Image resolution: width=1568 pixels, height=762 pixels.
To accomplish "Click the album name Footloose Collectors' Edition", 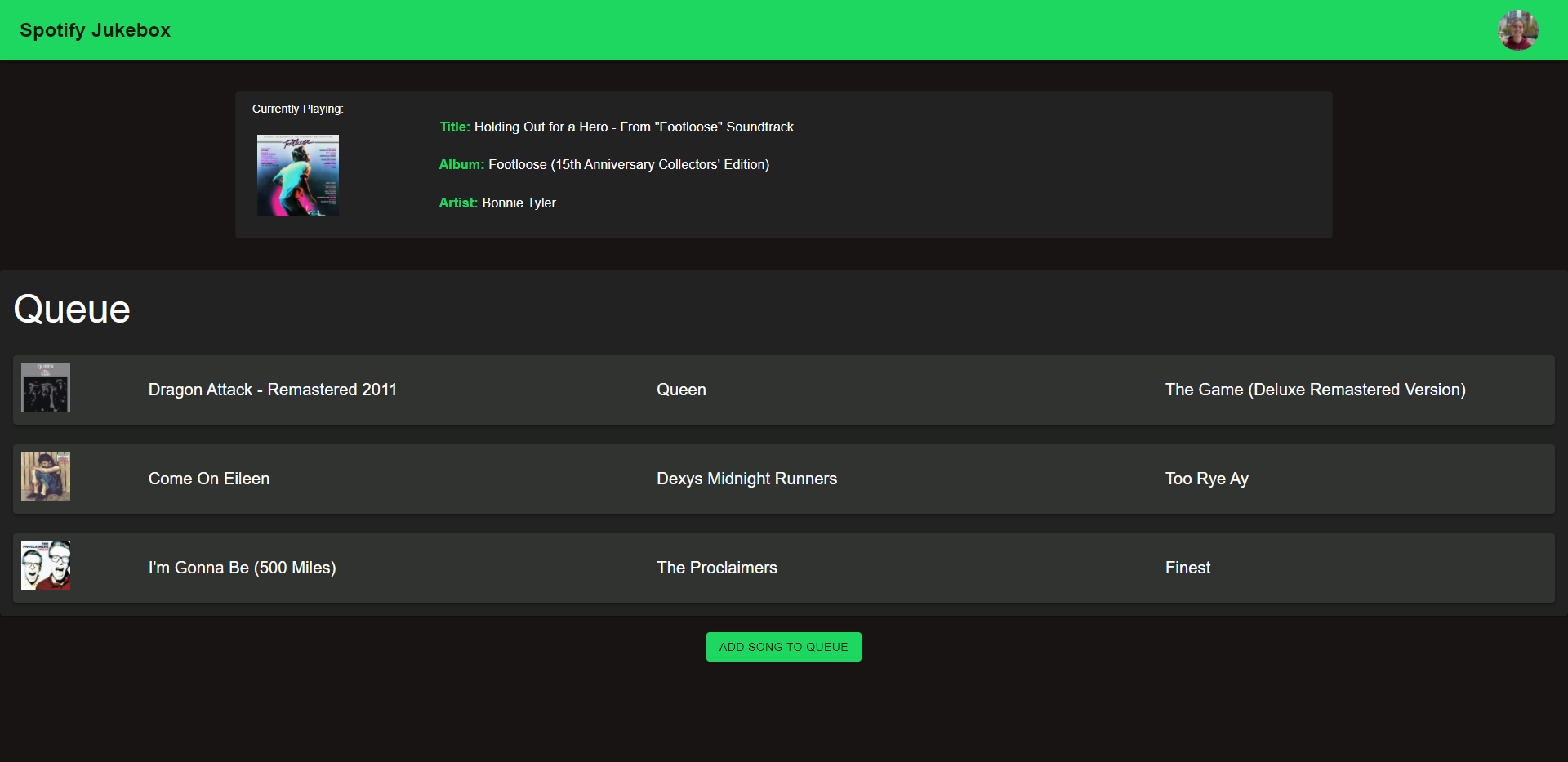I will pos(629,164).
